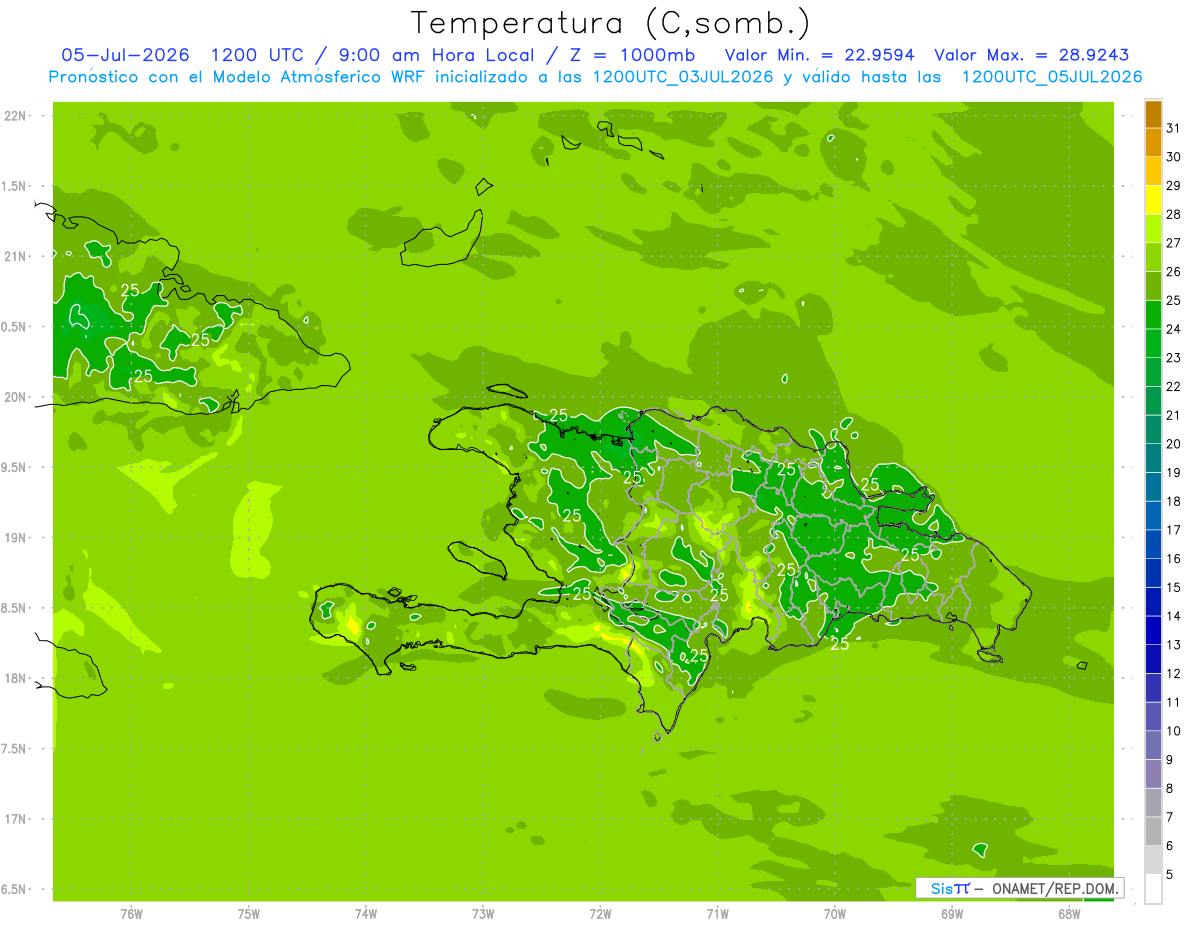Click the '68W' longitude label
The height and width of the screenshot is (927, 1200).
(1069, 913)
